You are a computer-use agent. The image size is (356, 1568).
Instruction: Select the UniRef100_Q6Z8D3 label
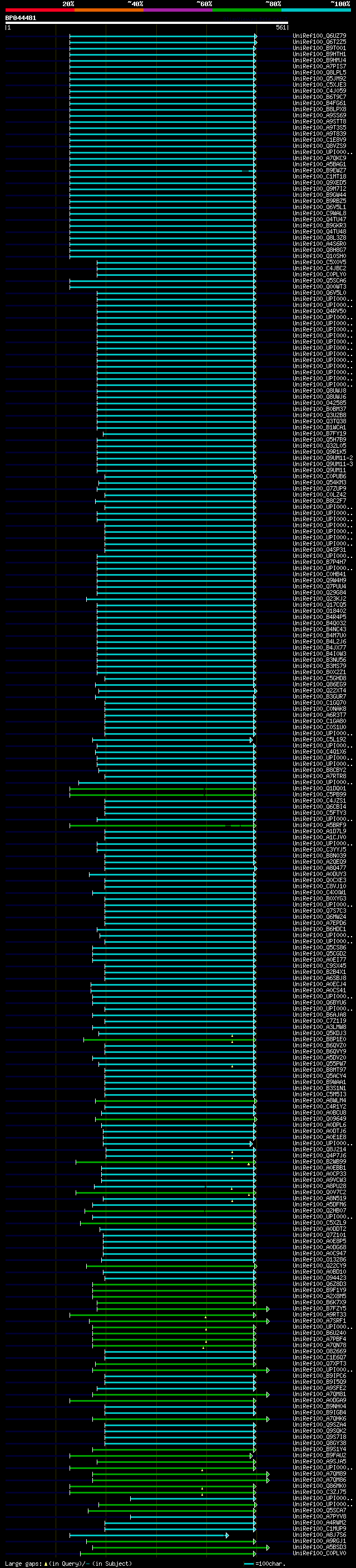point(319,1284)
